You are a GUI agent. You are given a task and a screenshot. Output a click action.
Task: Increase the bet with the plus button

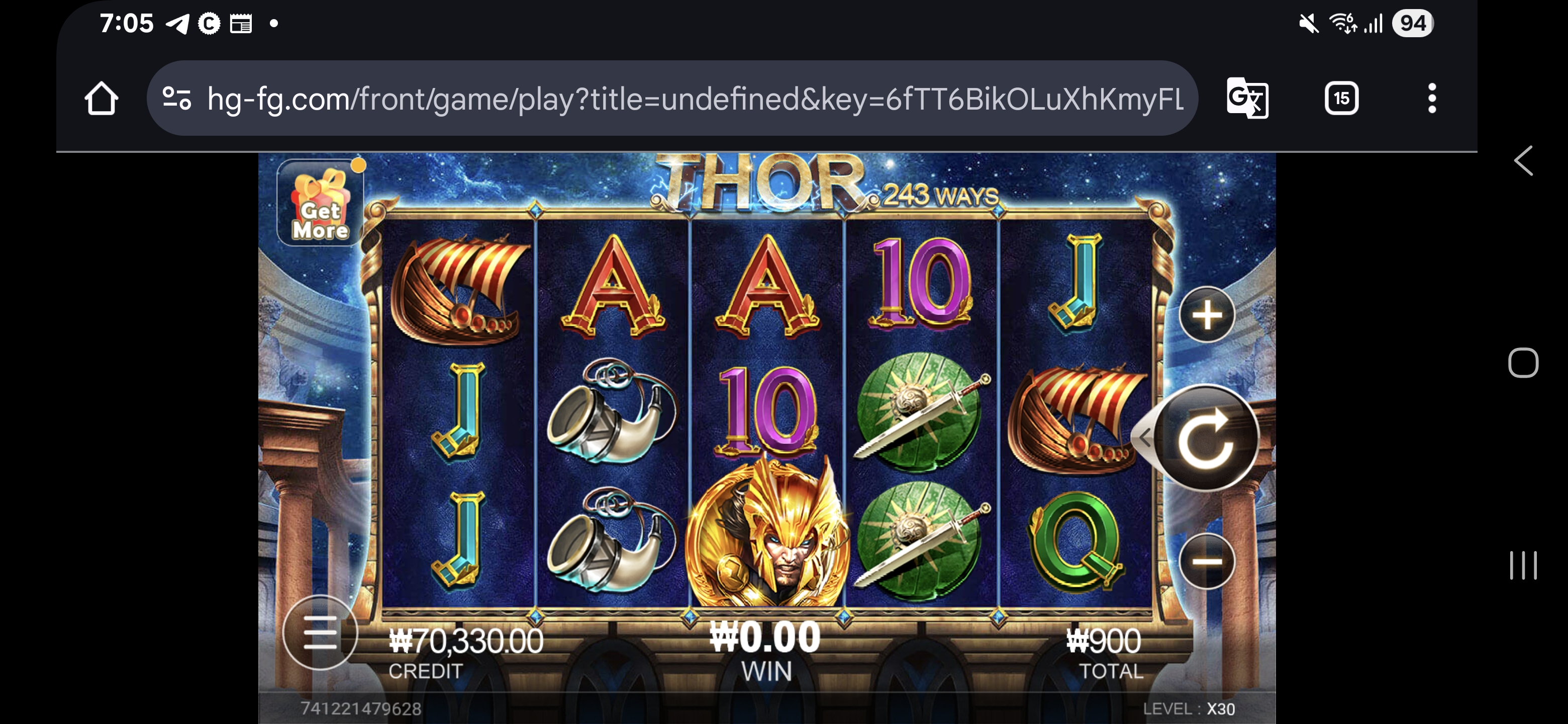(x=1207, y=314)
